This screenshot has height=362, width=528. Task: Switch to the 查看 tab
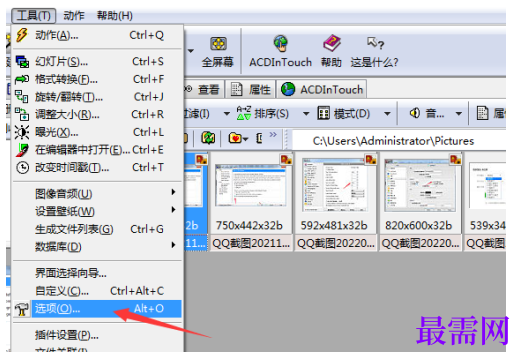pyautogui.click(x=204, y=90)
